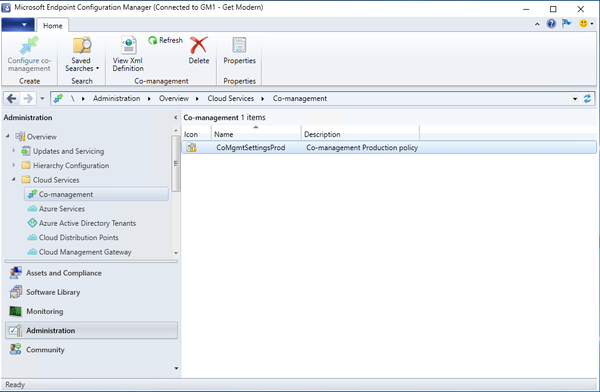Expand the Updates and Servicing node

click(x=14, y=151)
